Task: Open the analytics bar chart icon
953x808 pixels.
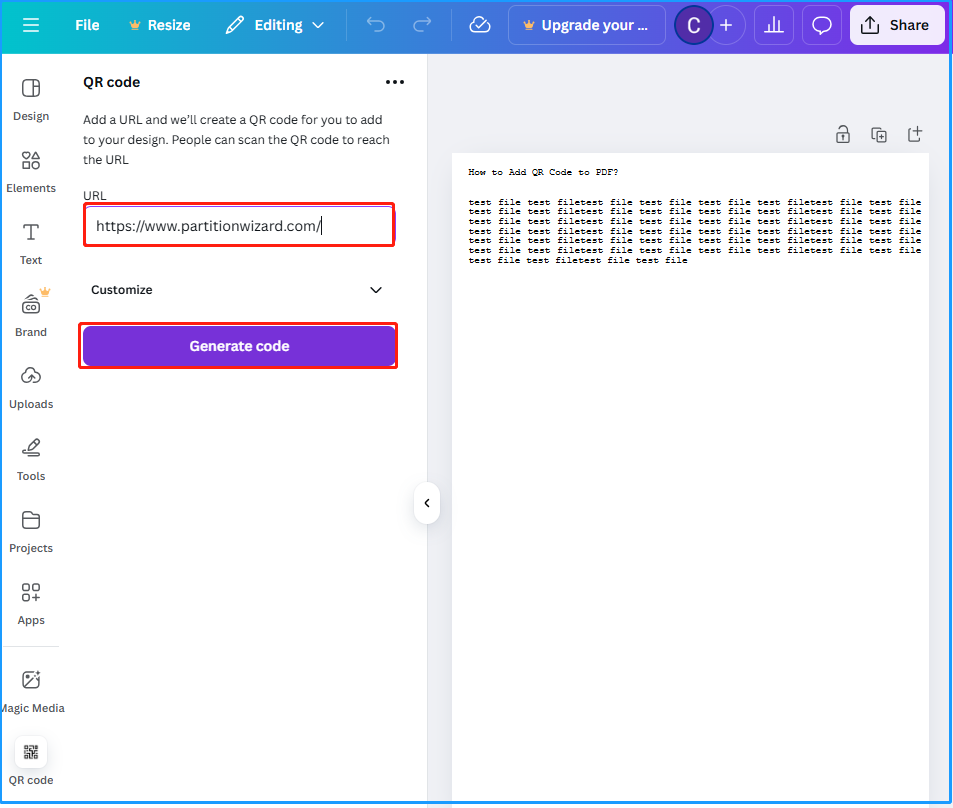Action: (x=774, y=25)
